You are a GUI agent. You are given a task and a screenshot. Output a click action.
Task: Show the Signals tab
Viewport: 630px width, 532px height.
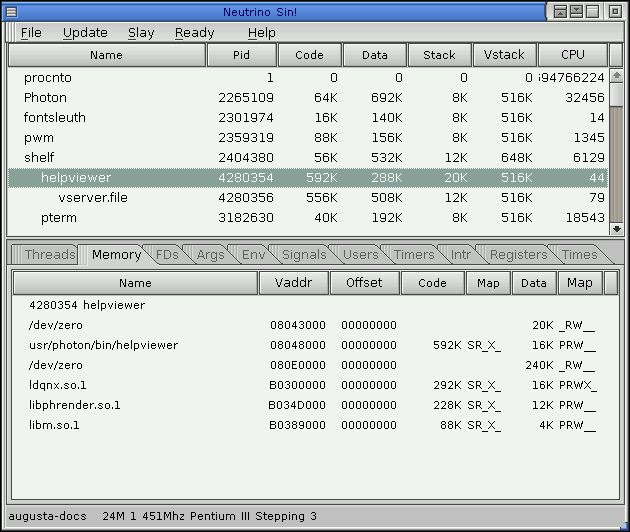304,255
